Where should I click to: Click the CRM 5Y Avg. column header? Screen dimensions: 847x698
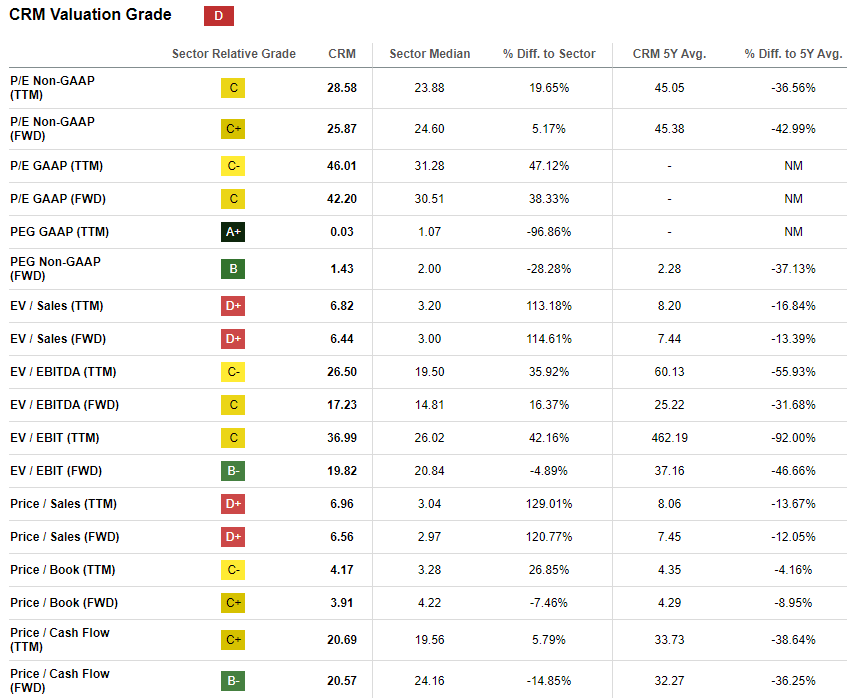[x=669, y=54]
